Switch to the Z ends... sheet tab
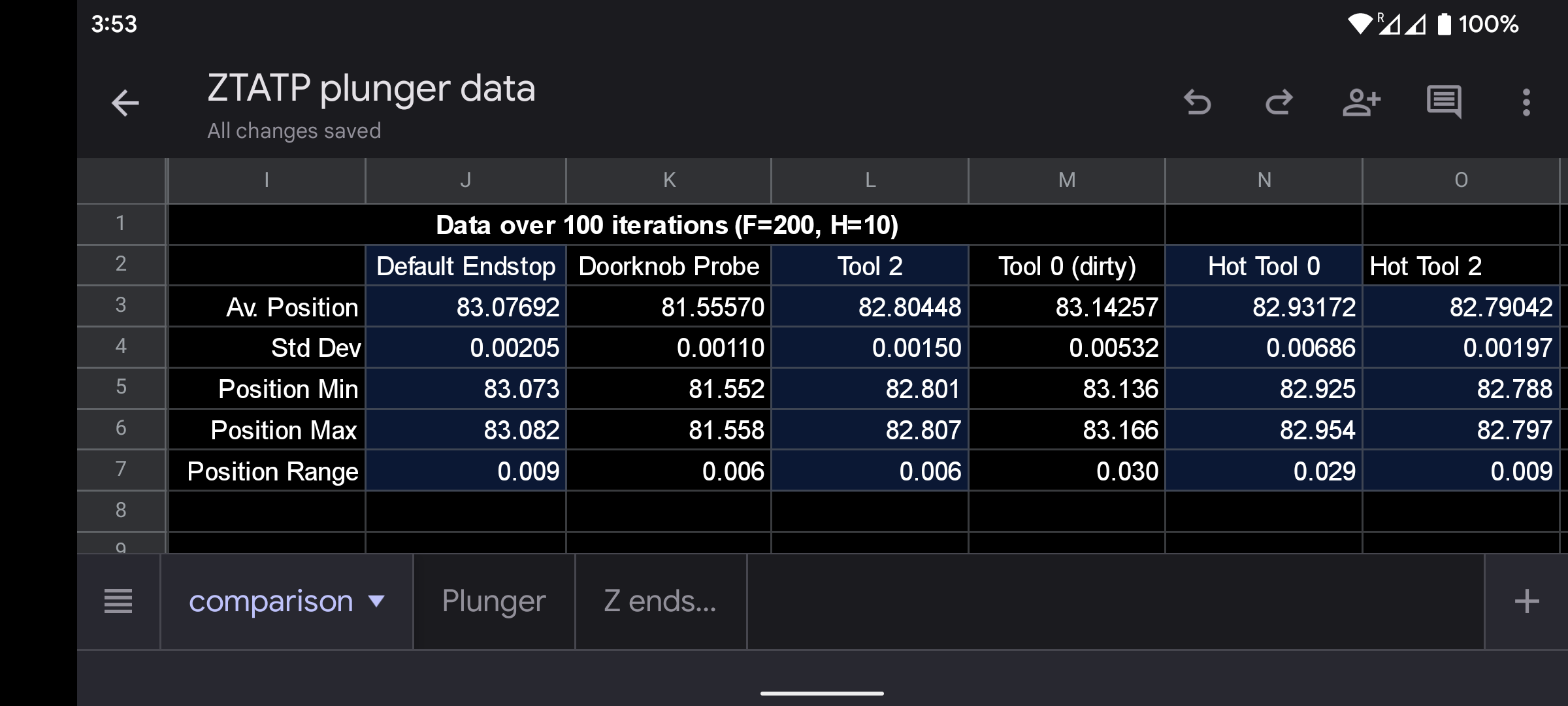 point(660,601)
